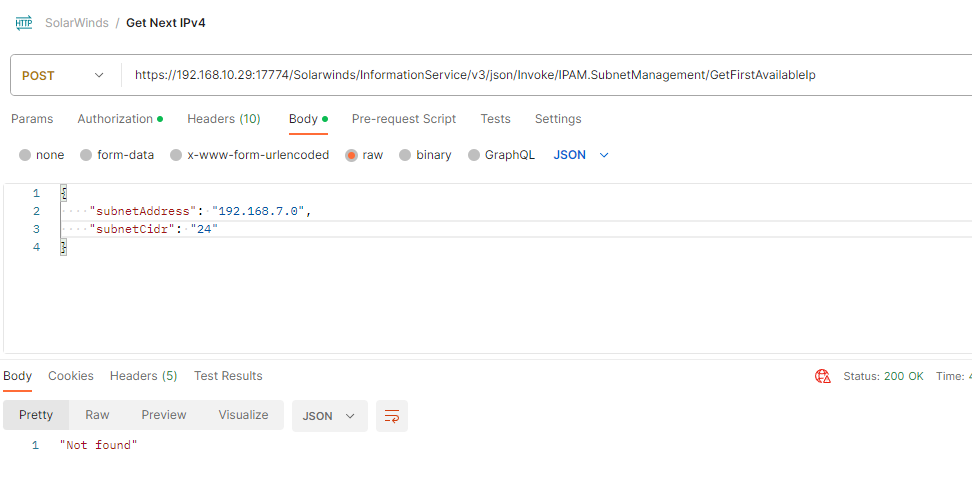Screen dimensions: 972x490
Task: Click line number 4 in the body editor
Action: tap(37, 247)
